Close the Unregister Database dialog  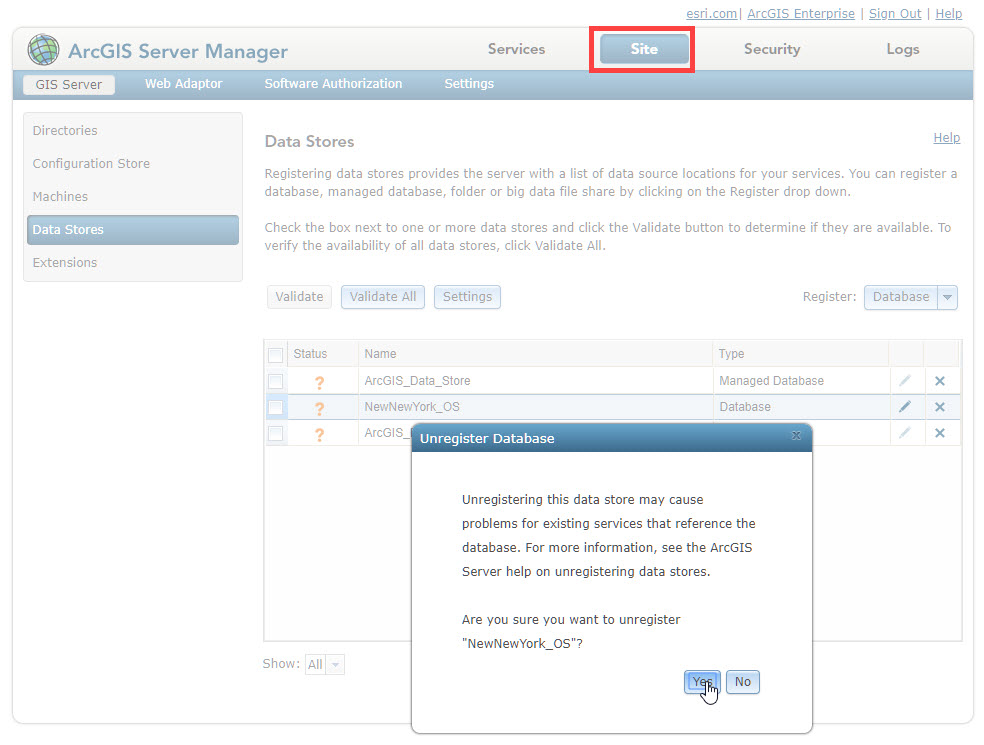point(796,436)
